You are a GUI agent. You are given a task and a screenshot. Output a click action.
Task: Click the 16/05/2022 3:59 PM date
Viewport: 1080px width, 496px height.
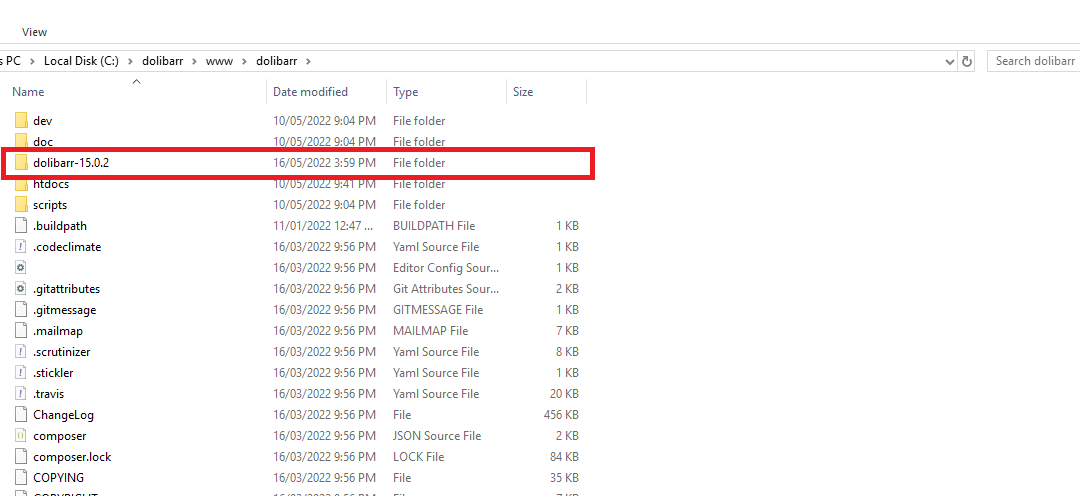pyautogui.click(x=324, y=163)
